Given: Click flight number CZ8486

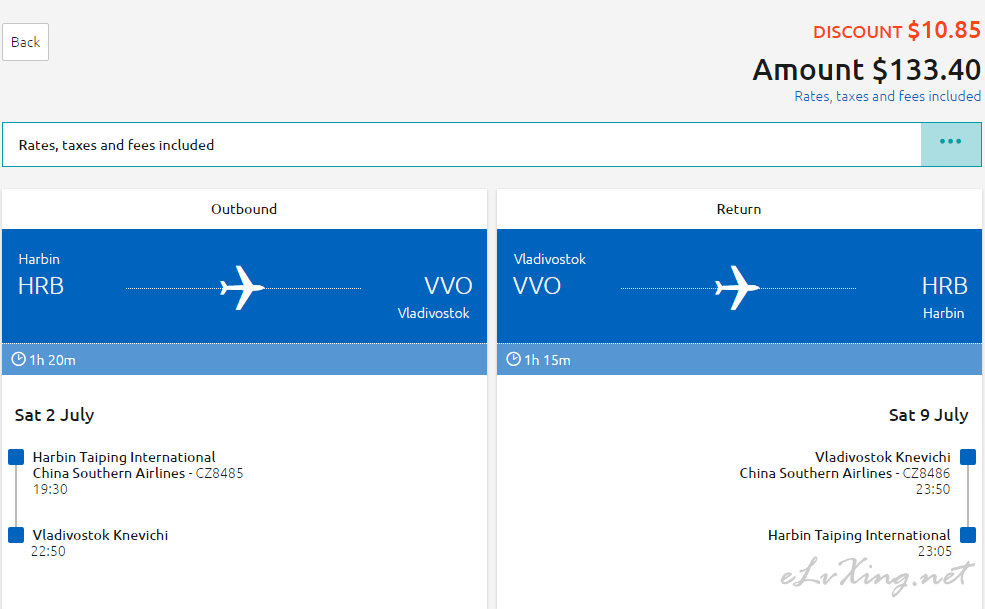Looking at the screenshot, I should click(926, 473).
